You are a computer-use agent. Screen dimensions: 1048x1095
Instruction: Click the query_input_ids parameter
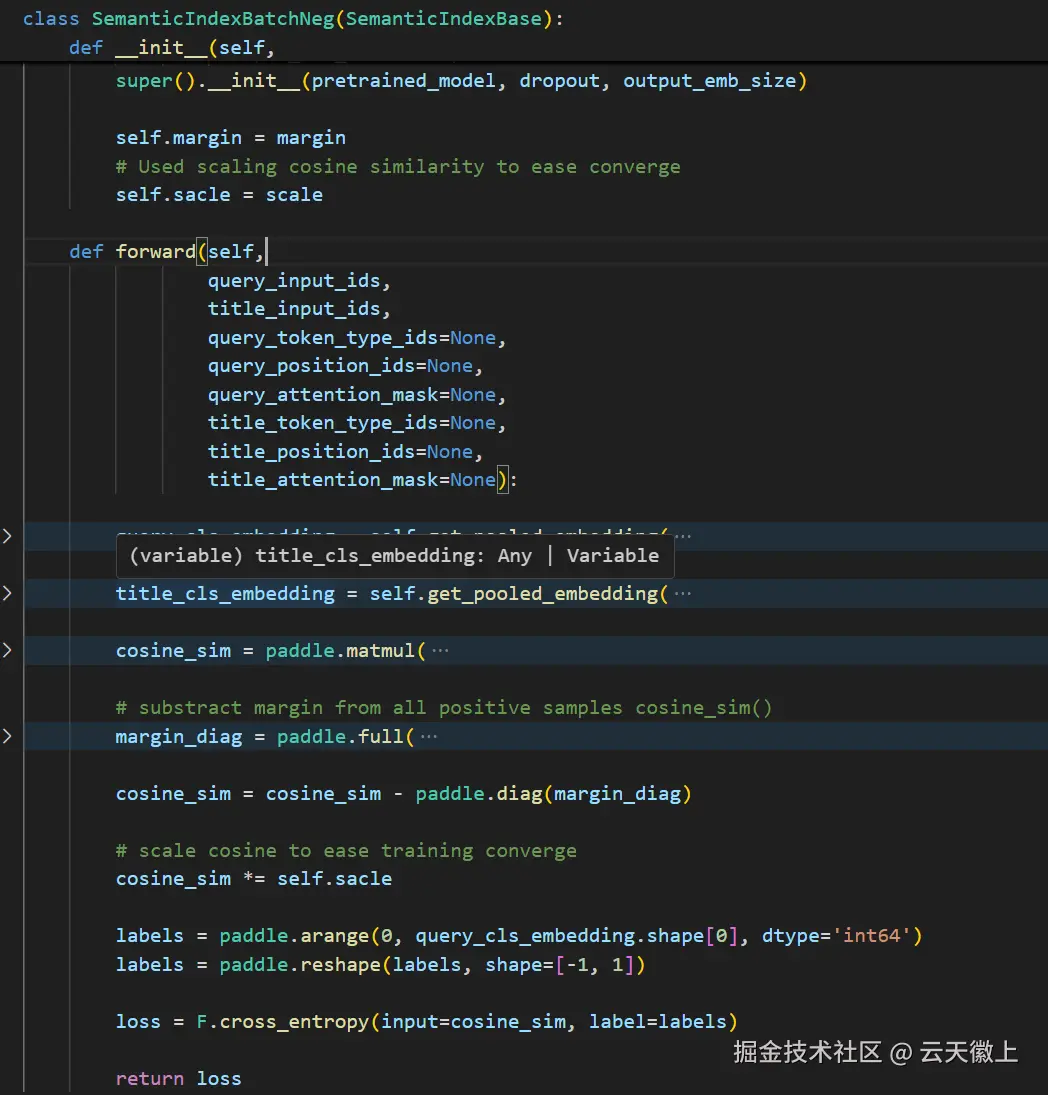(x=299, y=281)
